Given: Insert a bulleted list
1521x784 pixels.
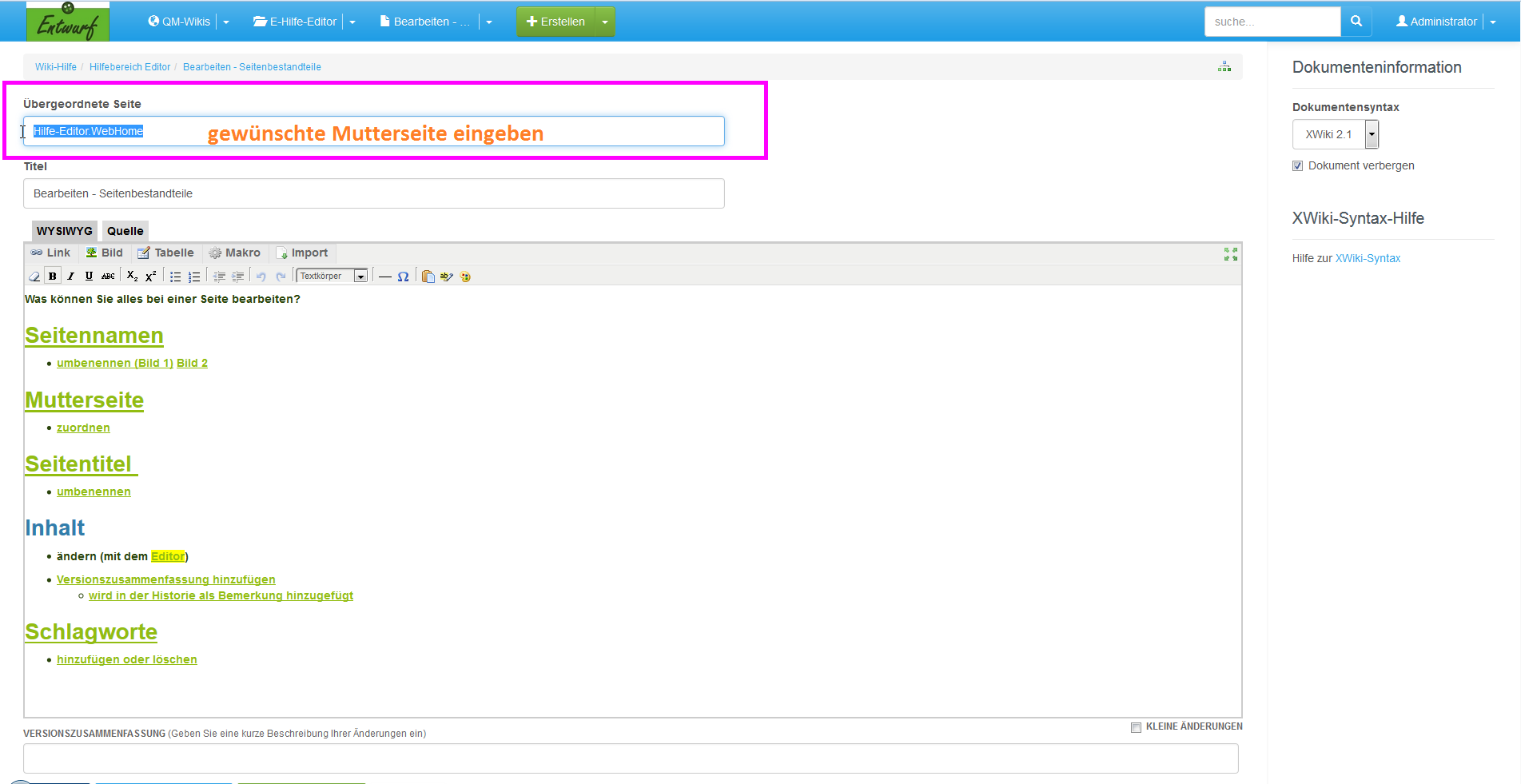Looking at the screenshot, I should 175,277.
